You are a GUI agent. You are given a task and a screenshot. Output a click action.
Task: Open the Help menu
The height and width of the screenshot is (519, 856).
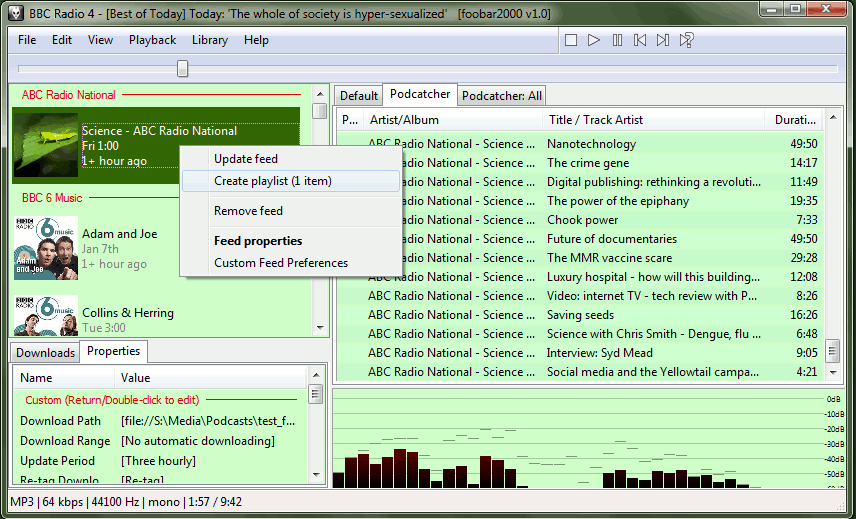tap(256, 40)
